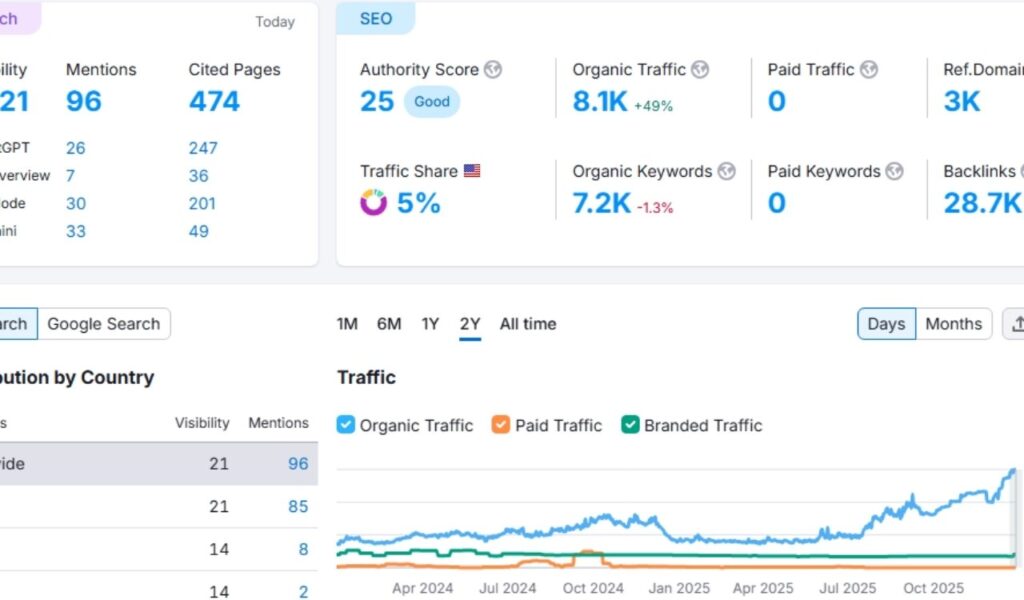
Task: Click globe icon next to Paid Keywords
Action: (894, 171)
